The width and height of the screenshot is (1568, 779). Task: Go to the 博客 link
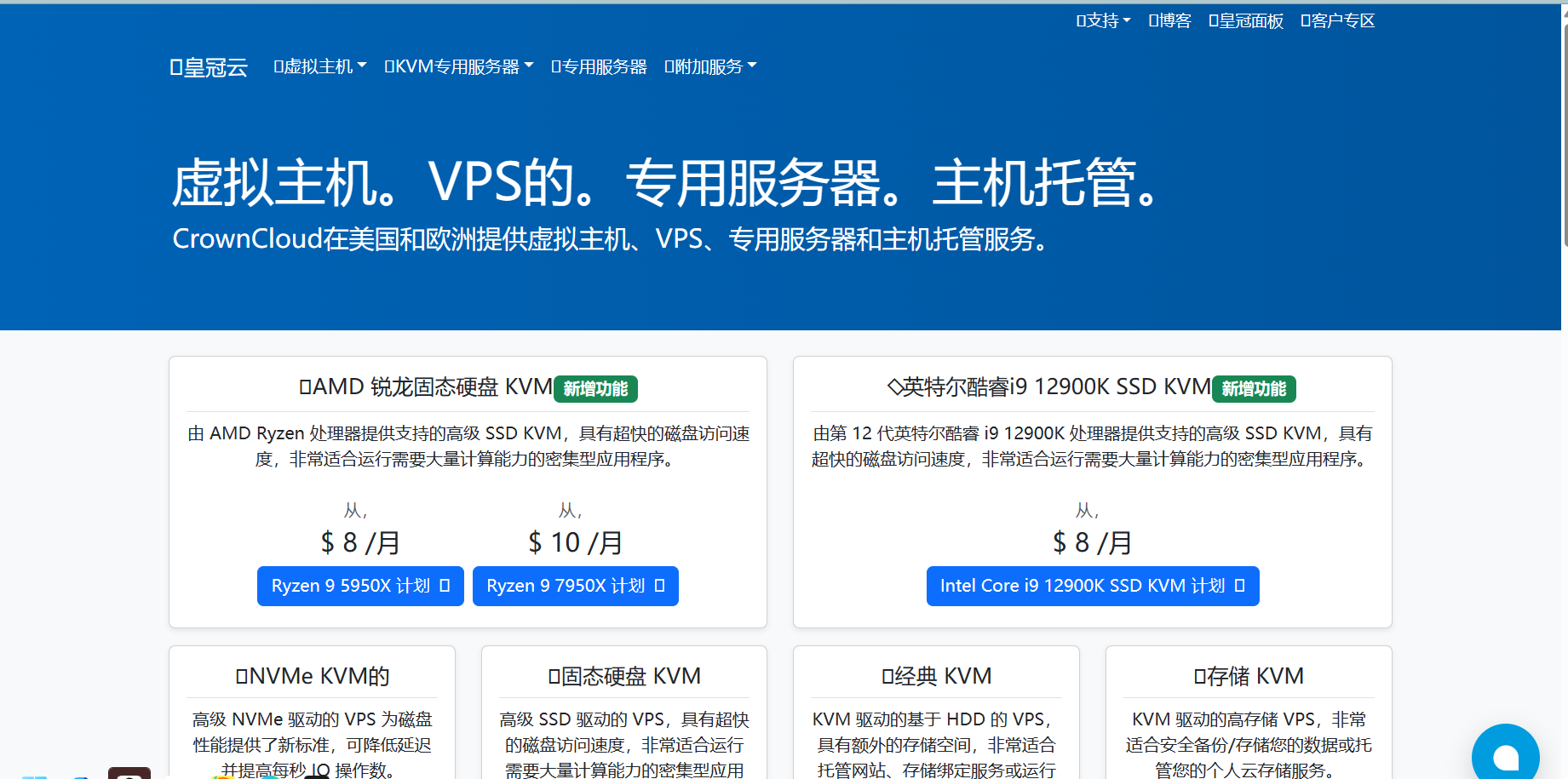coord(1169,20)
